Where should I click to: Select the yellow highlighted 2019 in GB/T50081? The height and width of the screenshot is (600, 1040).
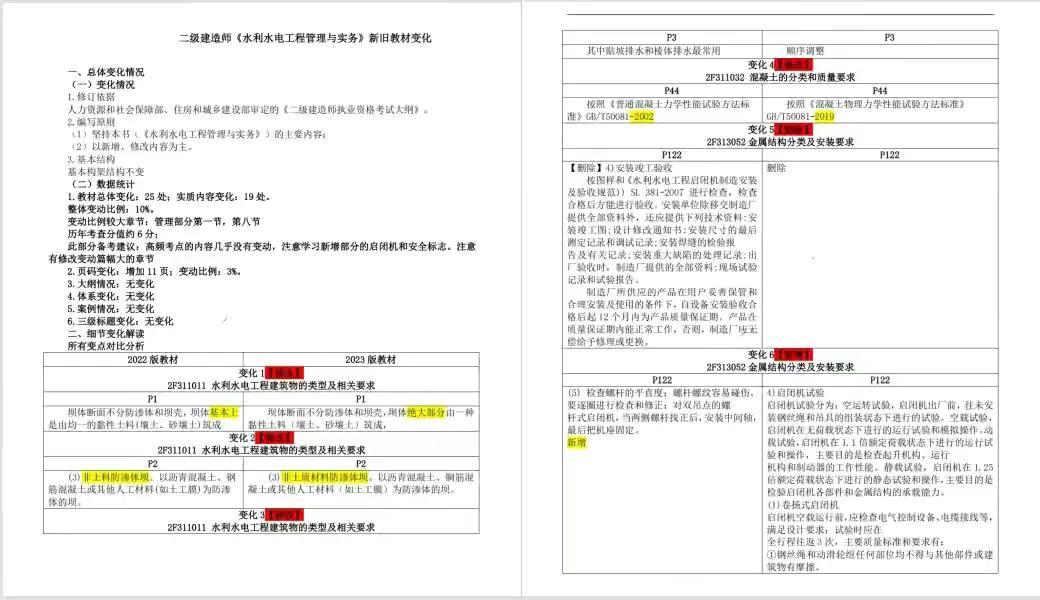click(822, 115)
